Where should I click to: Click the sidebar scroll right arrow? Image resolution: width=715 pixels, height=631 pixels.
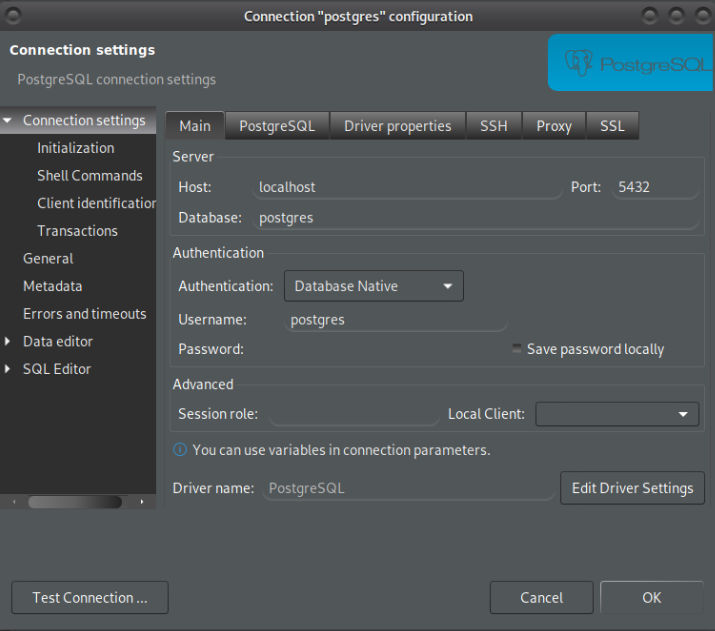click(x=142, y=502)
